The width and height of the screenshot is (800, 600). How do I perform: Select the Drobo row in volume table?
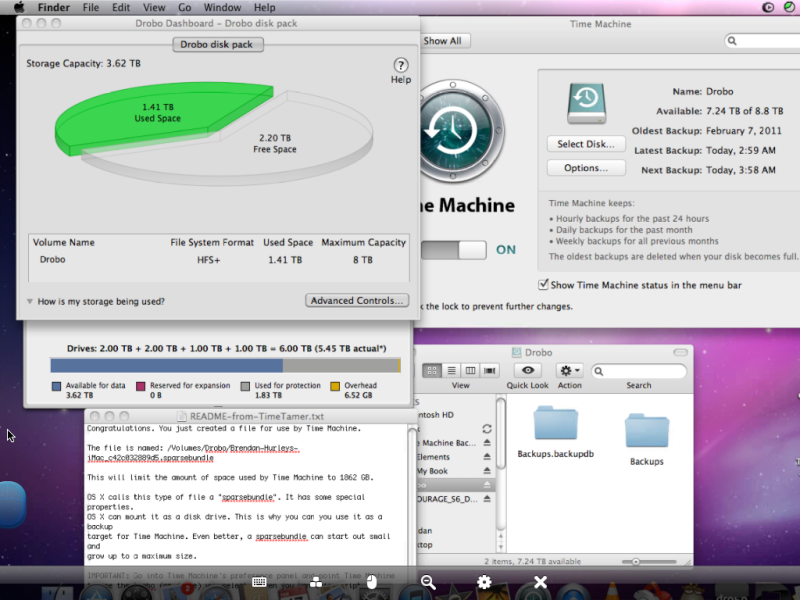[x=219, y=260]
